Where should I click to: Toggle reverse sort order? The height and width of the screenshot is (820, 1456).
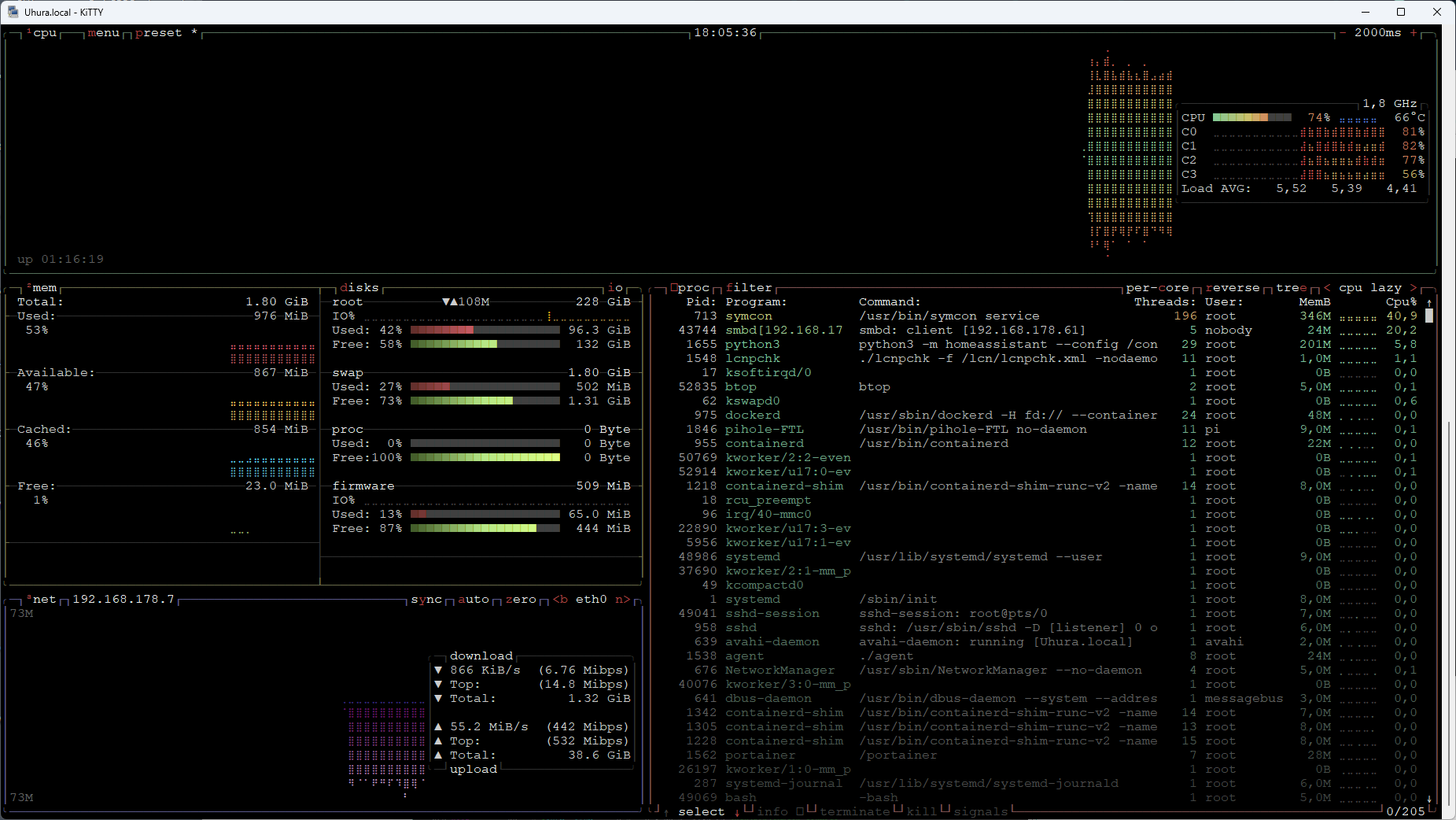[1233, 288]
